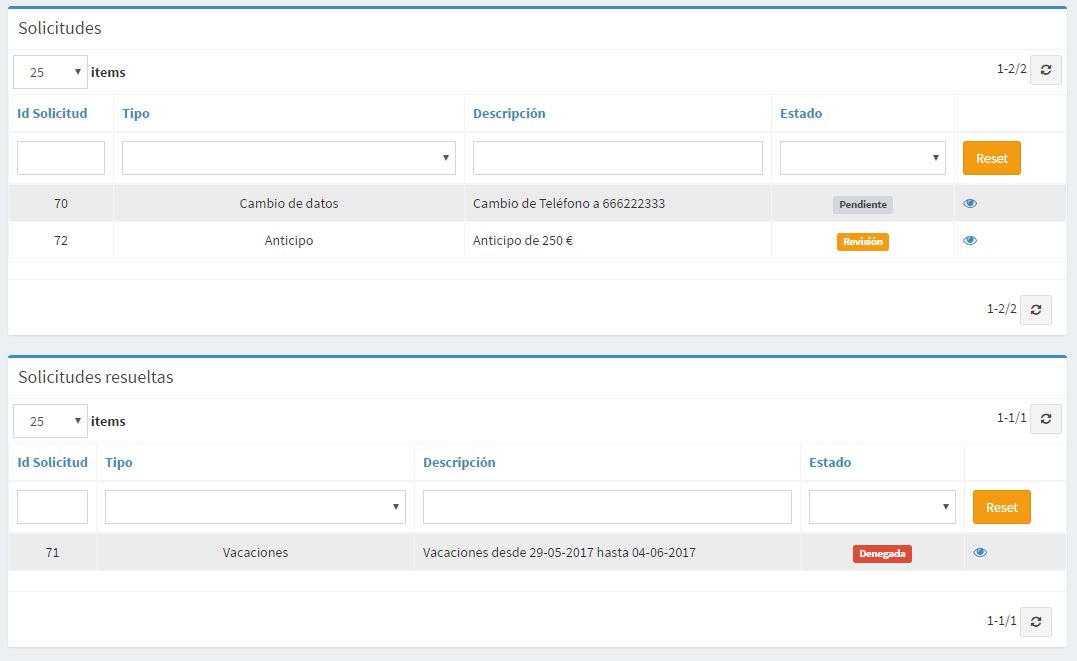Sort Solicitudes resueltas by Tipo header

119,462
